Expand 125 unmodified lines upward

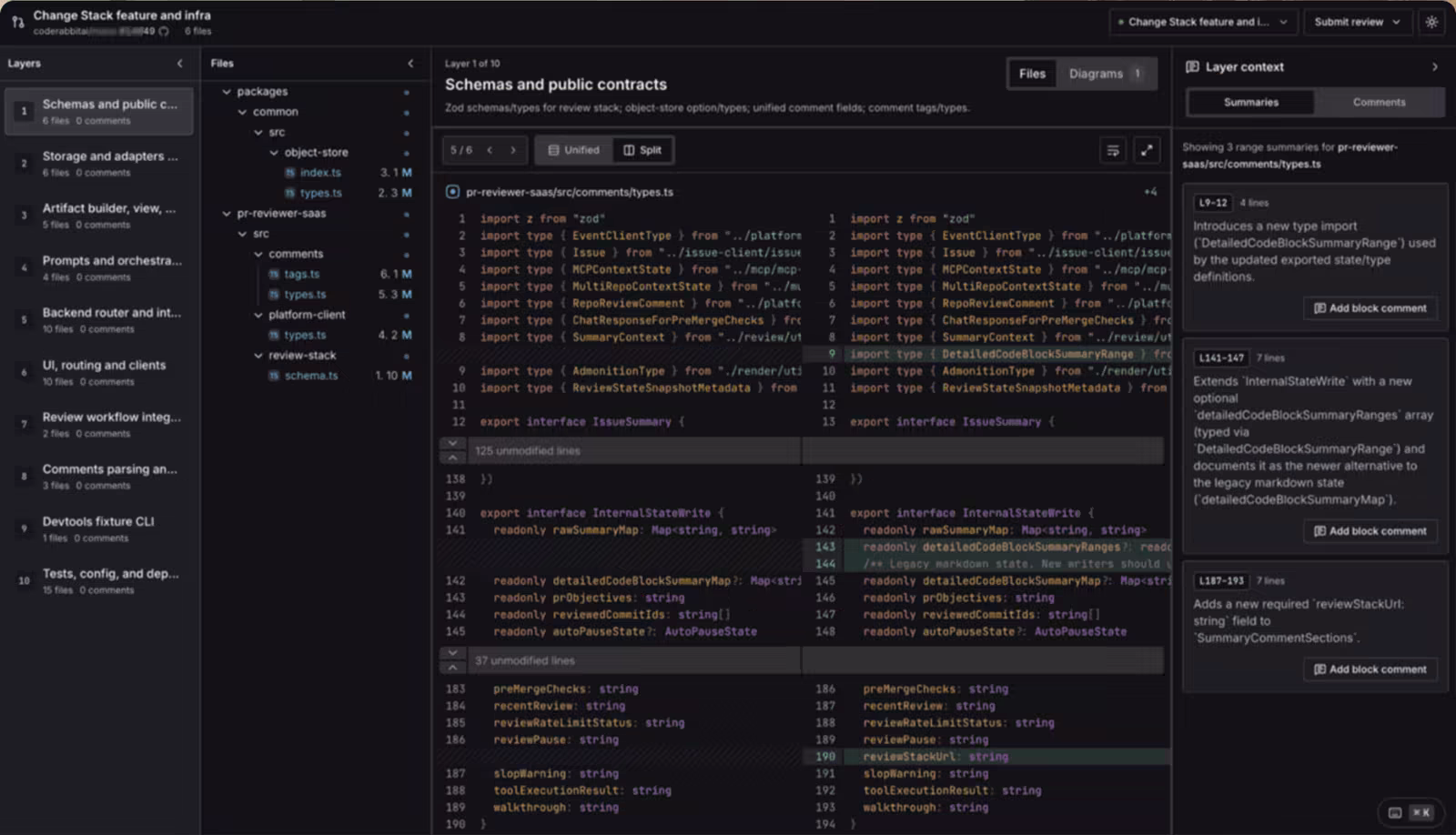coord(452,458)
